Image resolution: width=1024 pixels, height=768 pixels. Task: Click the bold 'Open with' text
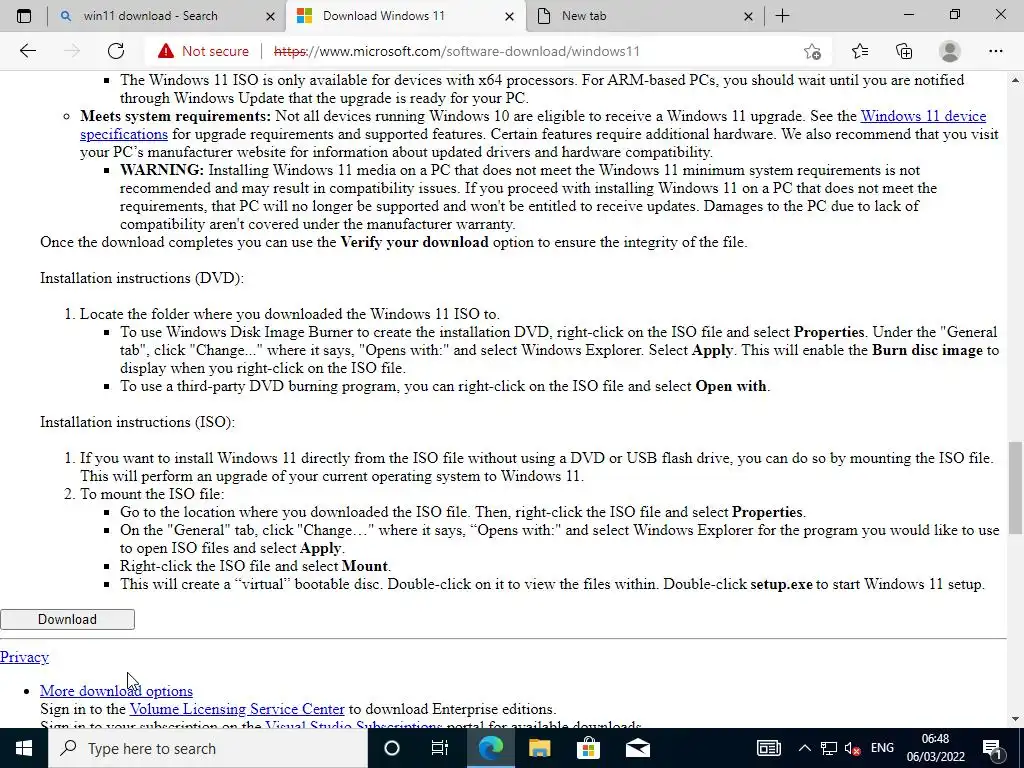(731, 386)
